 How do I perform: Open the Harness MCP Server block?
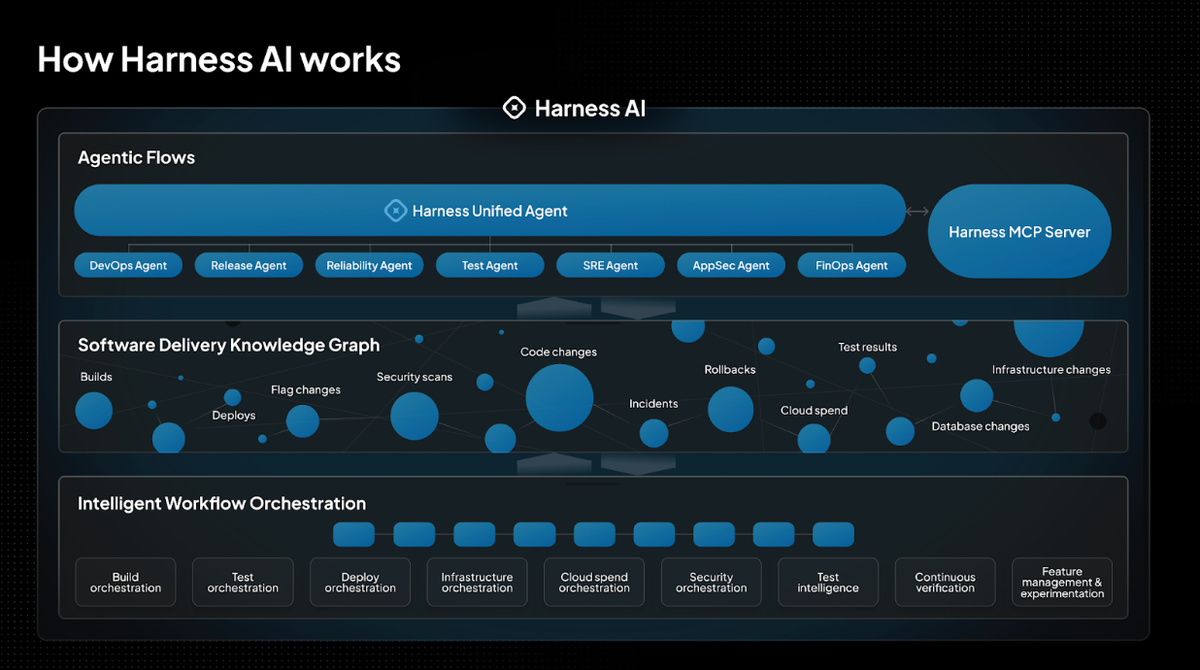pos(1019,232)
